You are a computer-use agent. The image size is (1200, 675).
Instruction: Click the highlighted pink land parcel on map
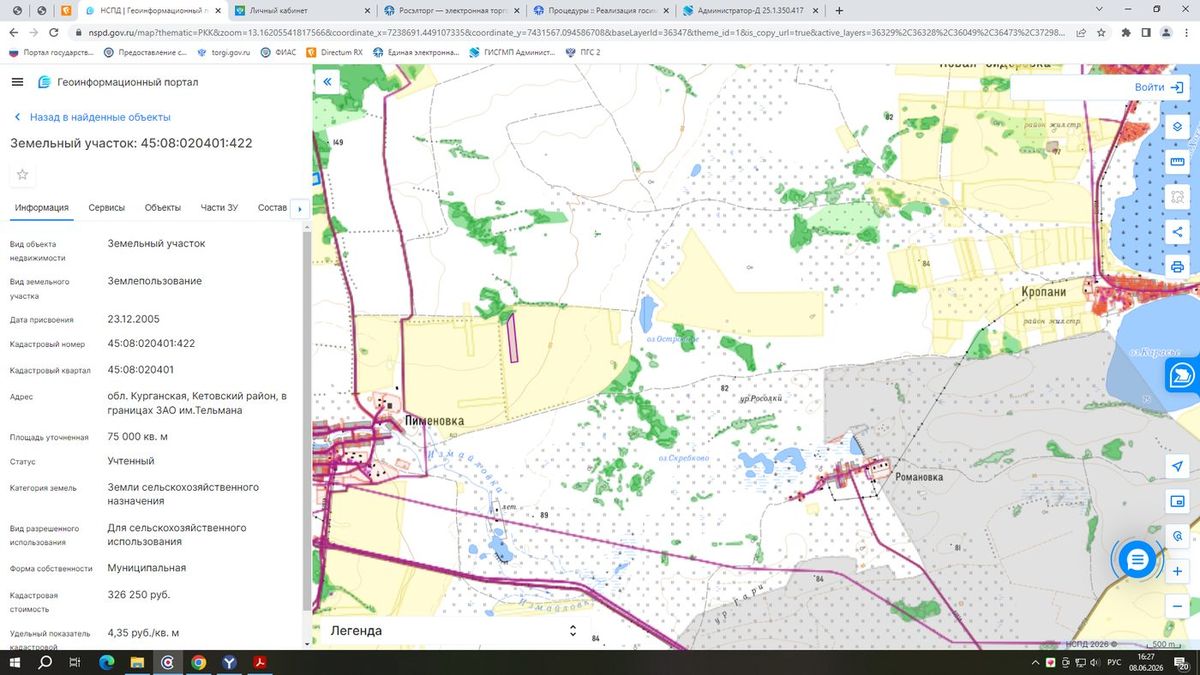point(512,338)
